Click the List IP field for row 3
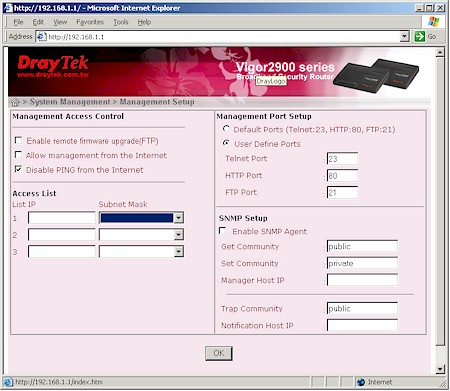450x391 pixels. pos(62,252)
